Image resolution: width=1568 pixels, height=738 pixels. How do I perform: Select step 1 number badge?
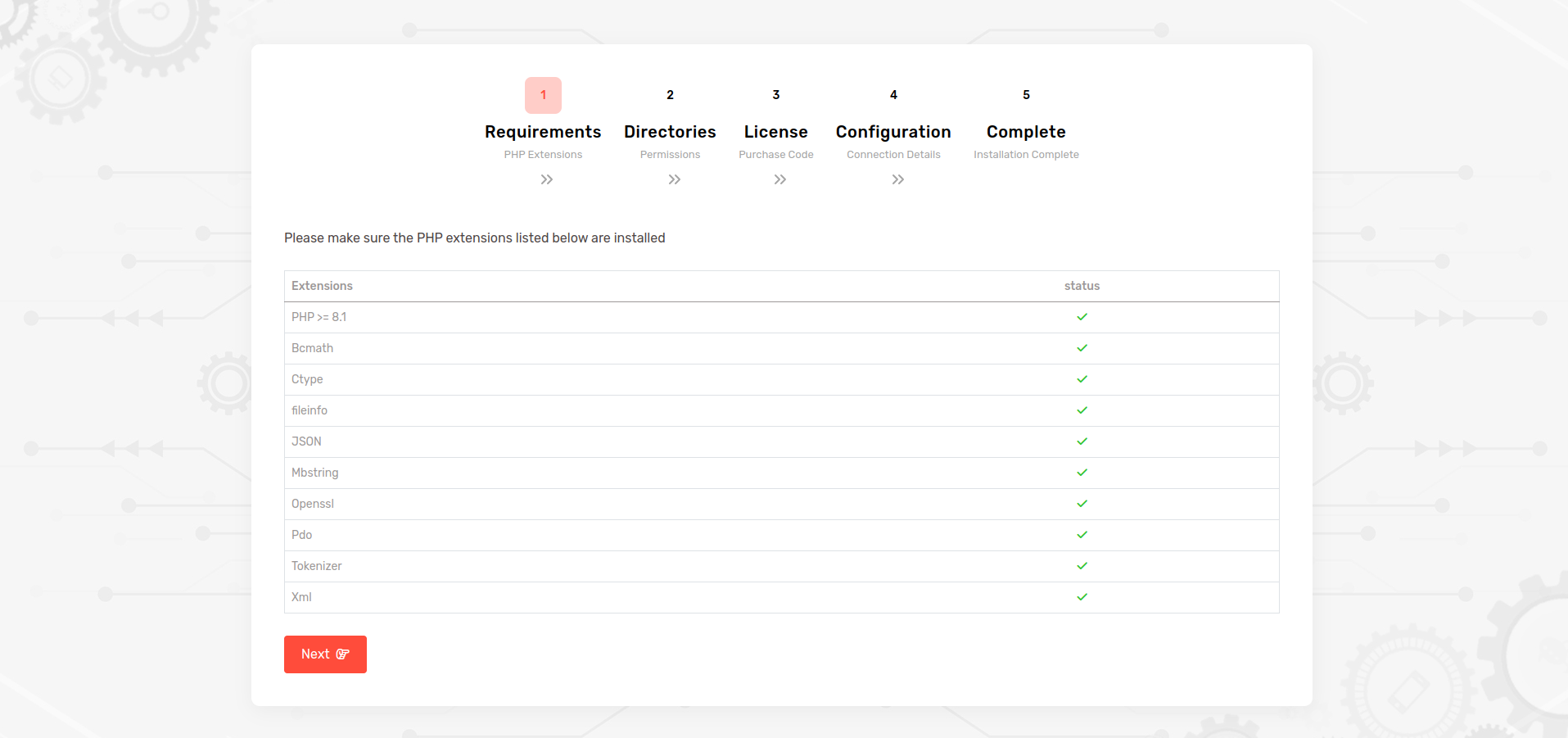click(543, 95)
